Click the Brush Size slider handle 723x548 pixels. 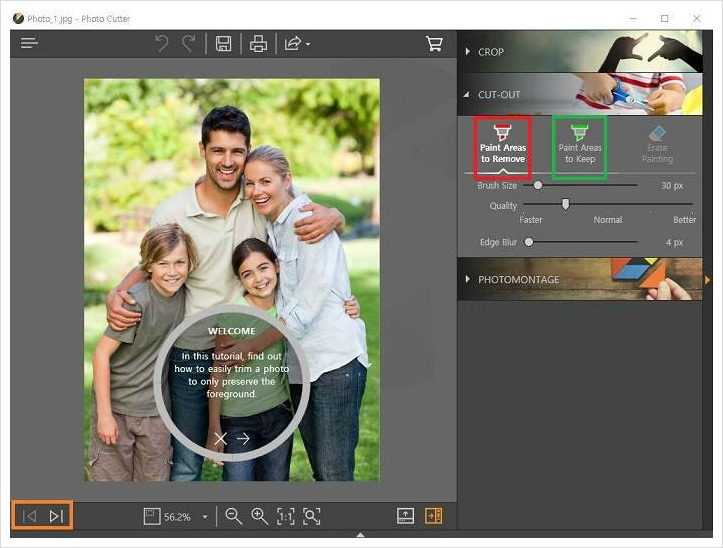click(538, 185)
